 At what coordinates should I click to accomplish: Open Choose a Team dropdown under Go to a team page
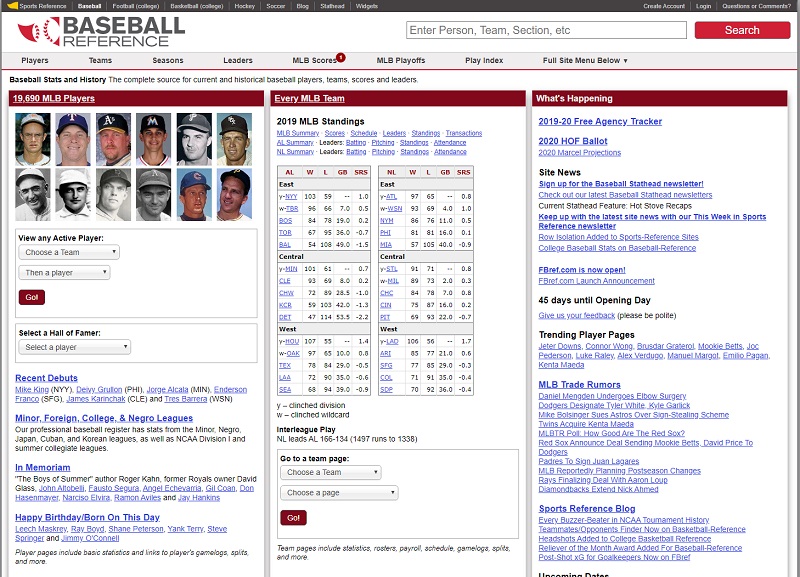pyautogui.click(x=331, y=472)
